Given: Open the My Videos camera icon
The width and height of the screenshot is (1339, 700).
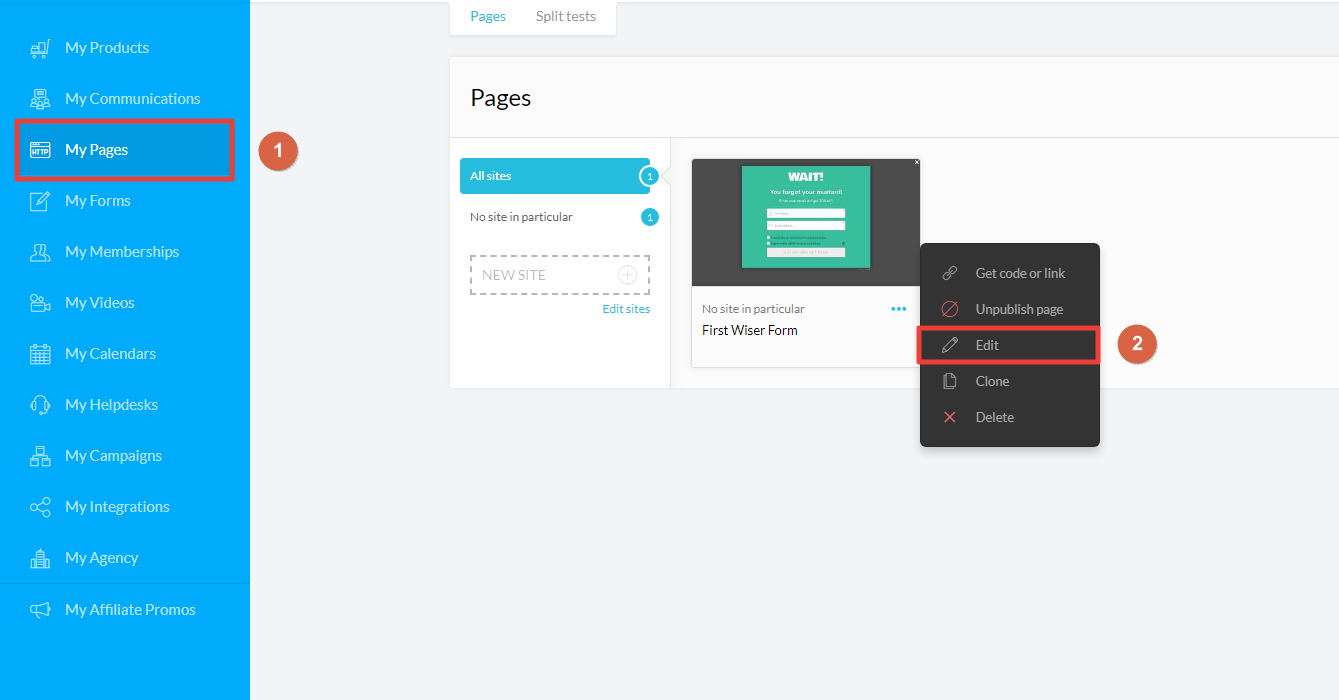Looking at the screenshot, I should pos(40,303).
